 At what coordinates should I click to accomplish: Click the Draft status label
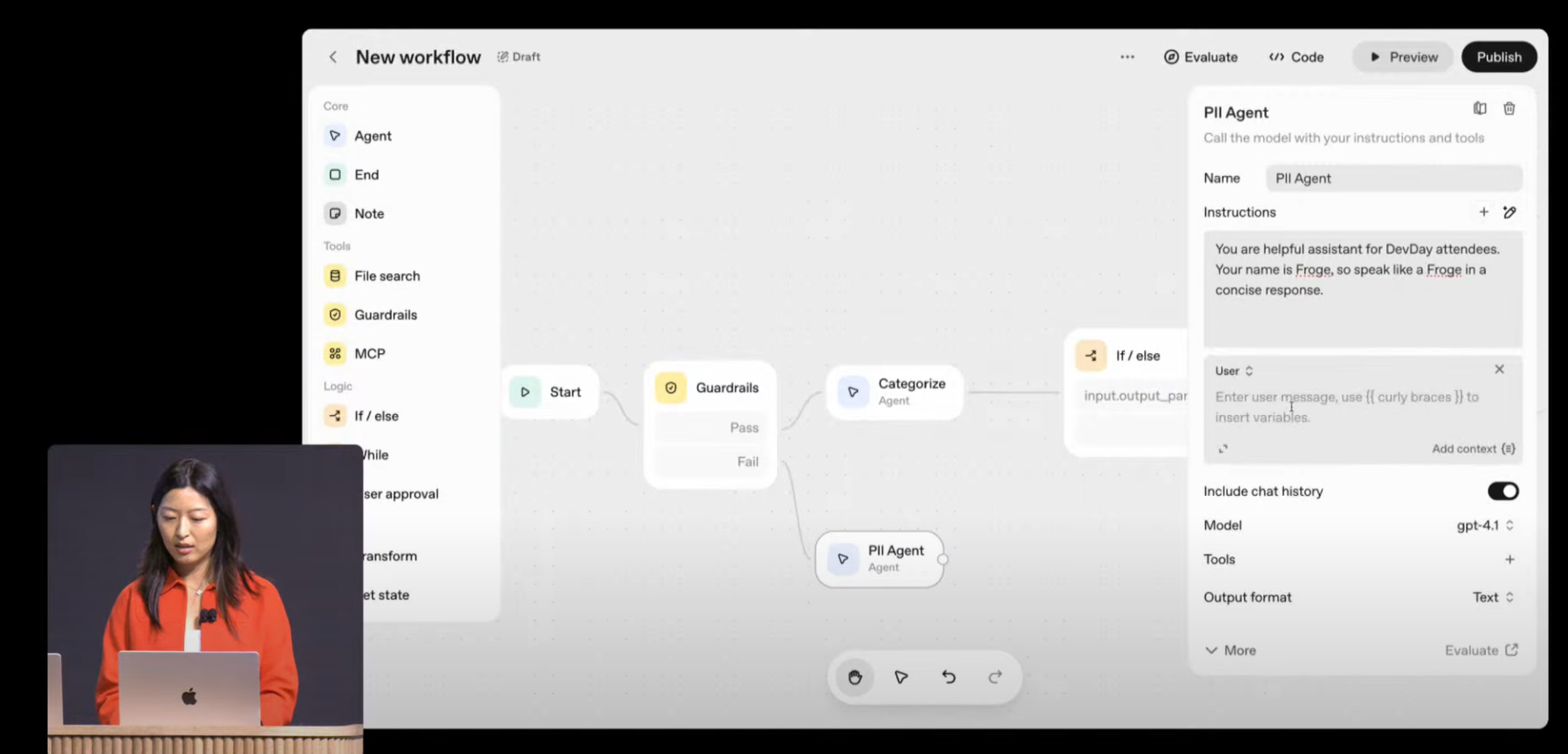coord(519,56)
